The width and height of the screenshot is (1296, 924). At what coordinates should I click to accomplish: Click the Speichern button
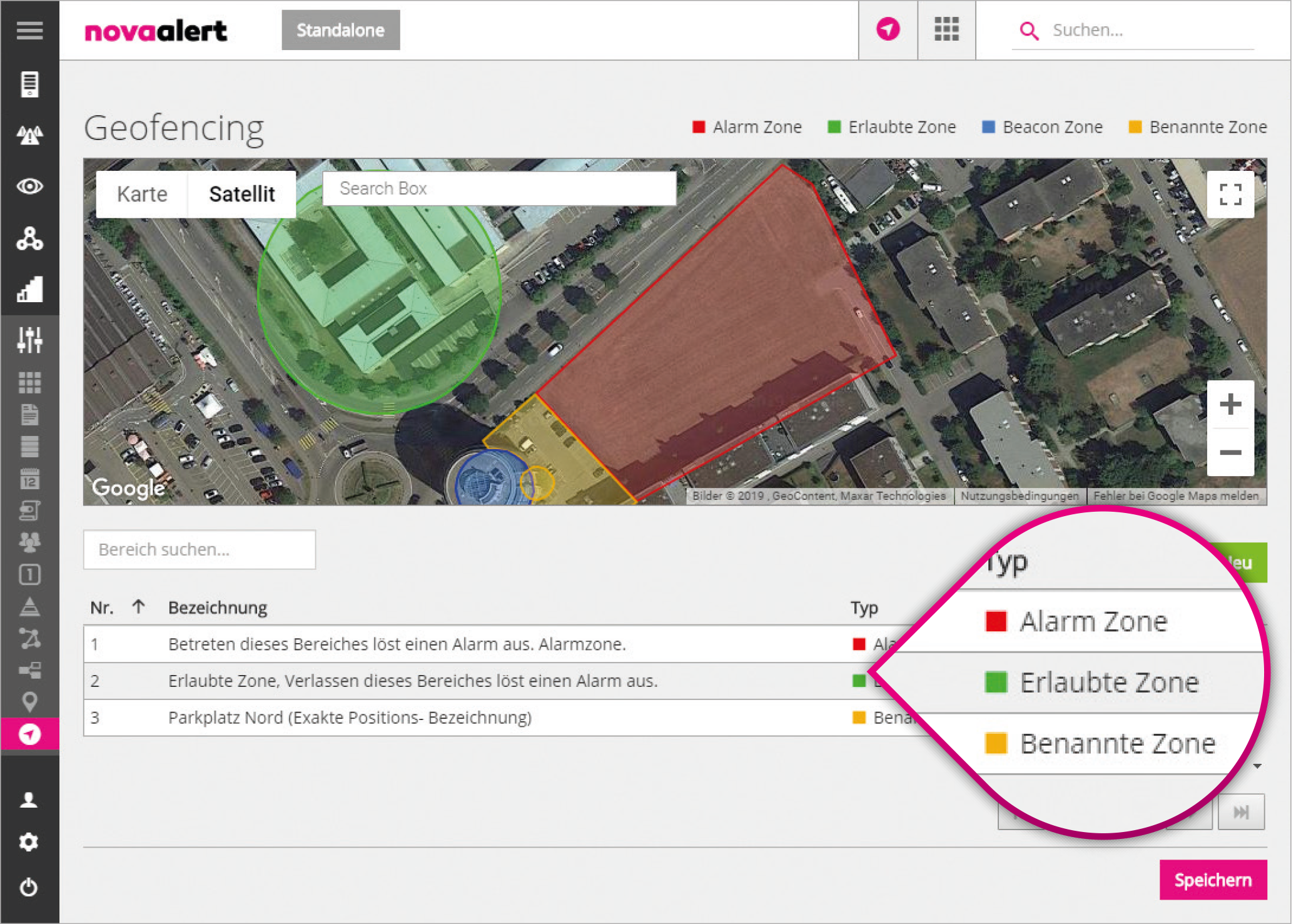1213,880
